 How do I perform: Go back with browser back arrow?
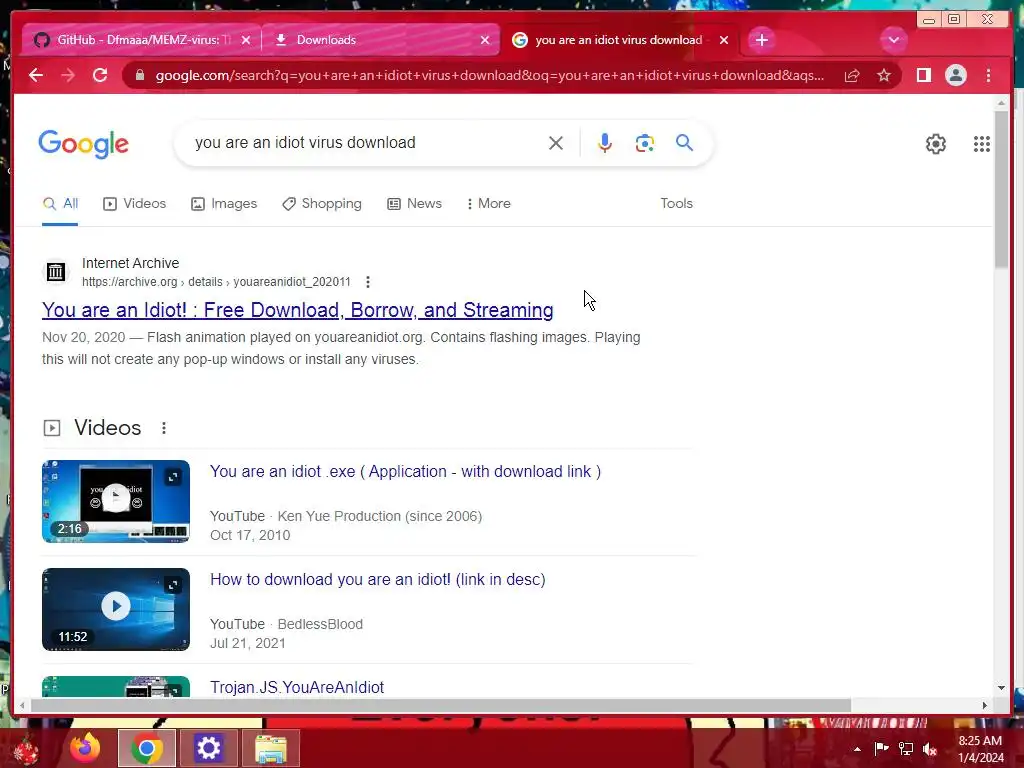click(36, 75)
